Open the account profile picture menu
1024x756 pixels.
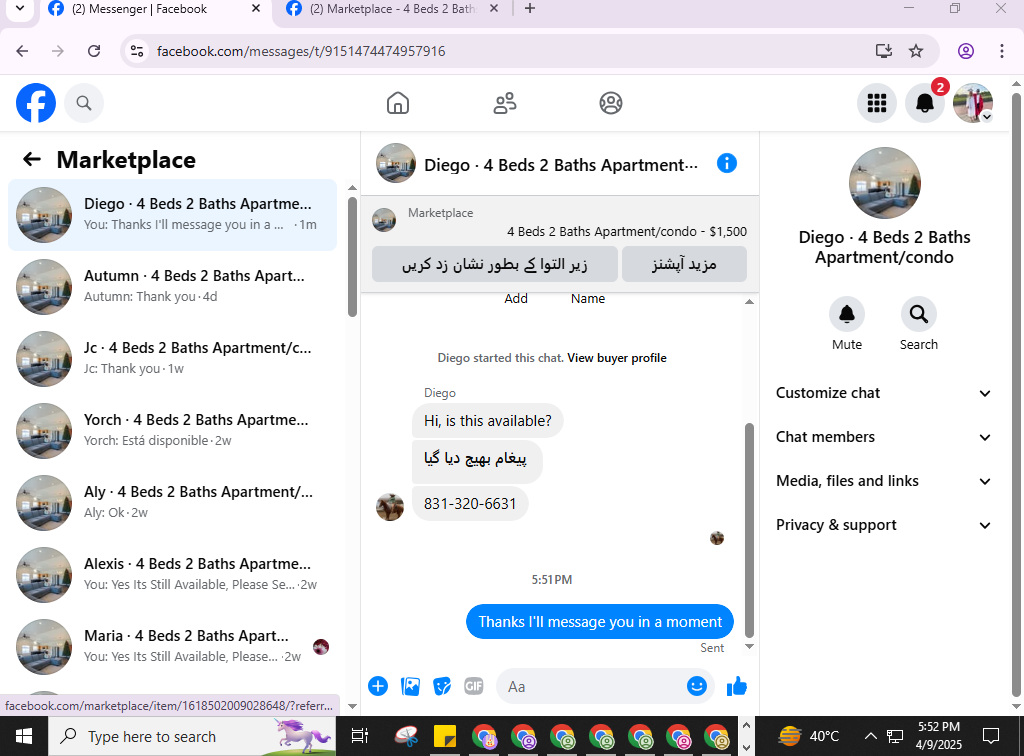(x=973, y=103)
